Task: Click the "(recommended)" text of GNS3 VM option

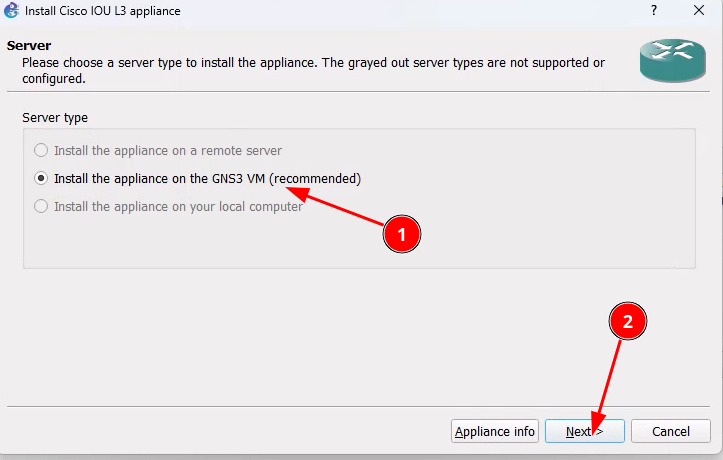Action: coord(315,179)
